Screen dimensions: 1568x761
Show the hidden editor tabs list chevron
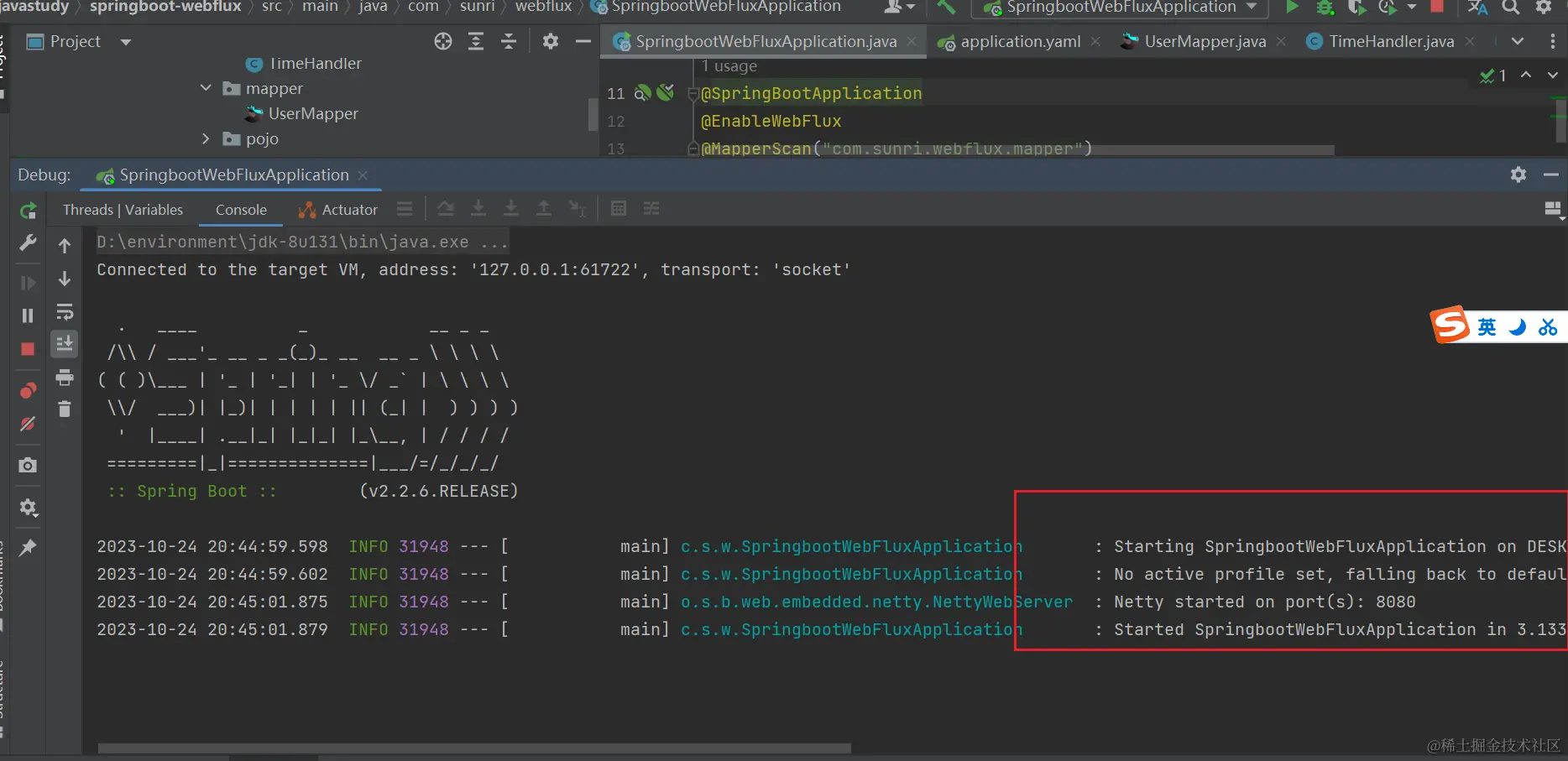click(x=1518, y=41)
